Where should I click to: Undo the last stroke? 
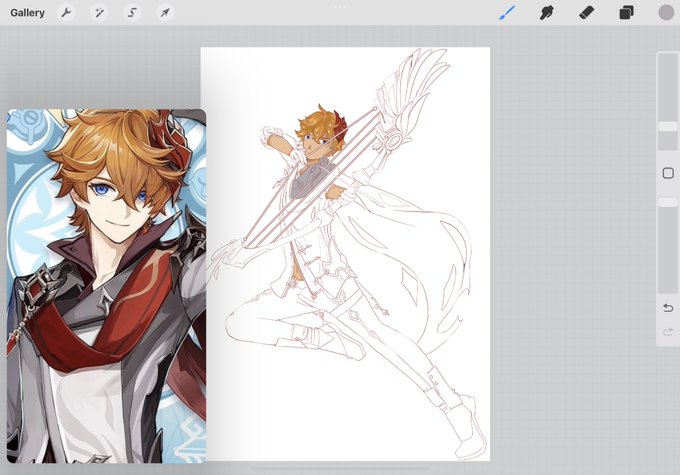point(668,308)
